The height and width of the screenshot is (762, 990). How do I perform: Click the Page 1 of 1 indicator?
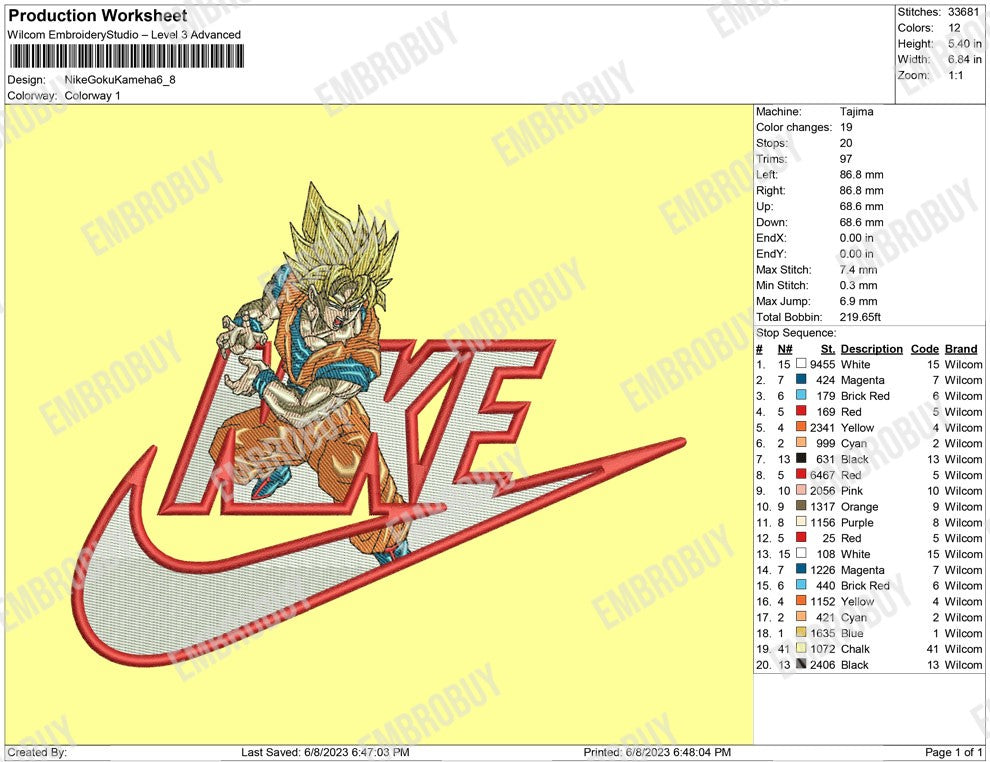point(953,752)
